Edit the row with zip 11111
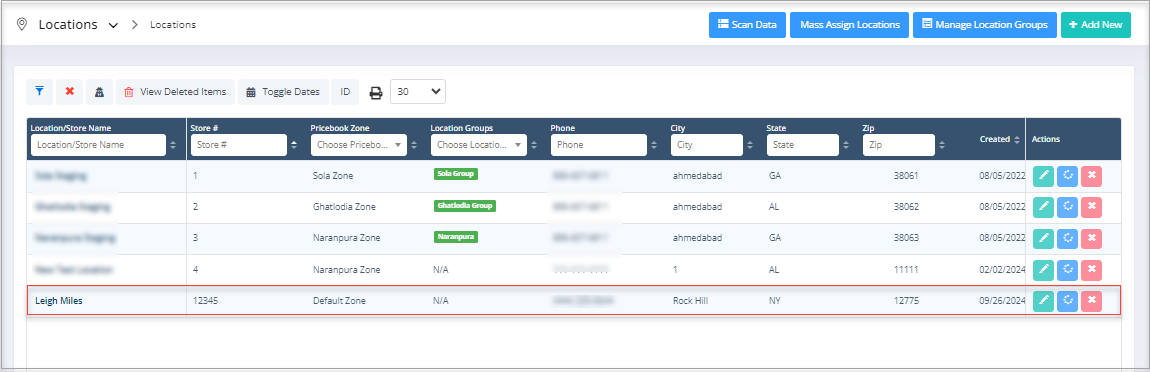Image resolution: width=1150 pixels, height=372 pixels. pyautogui.click(x=1043, y=269)
